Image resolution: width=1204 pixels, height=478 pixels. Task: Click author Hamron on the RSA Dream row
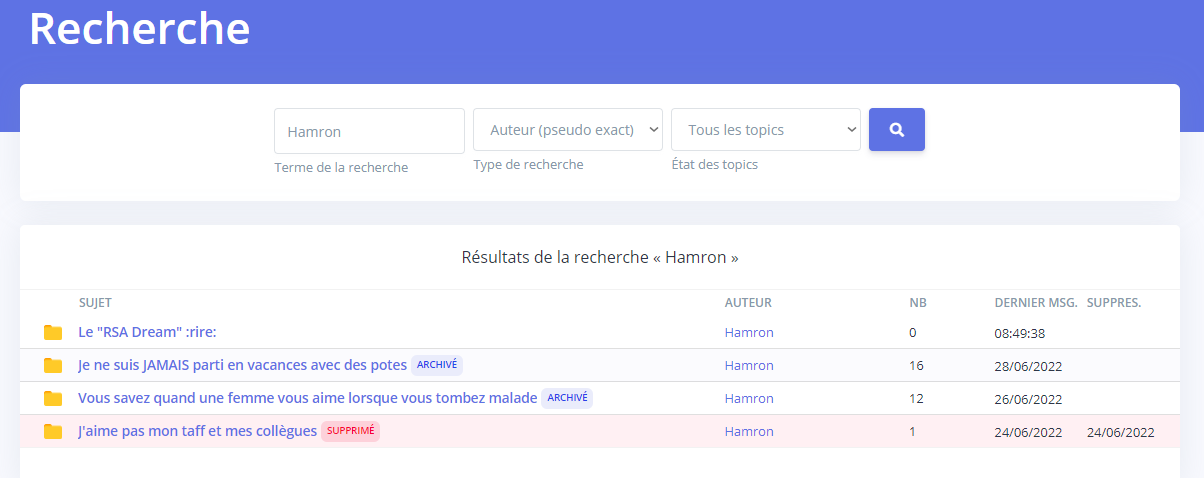click(749, 333)
